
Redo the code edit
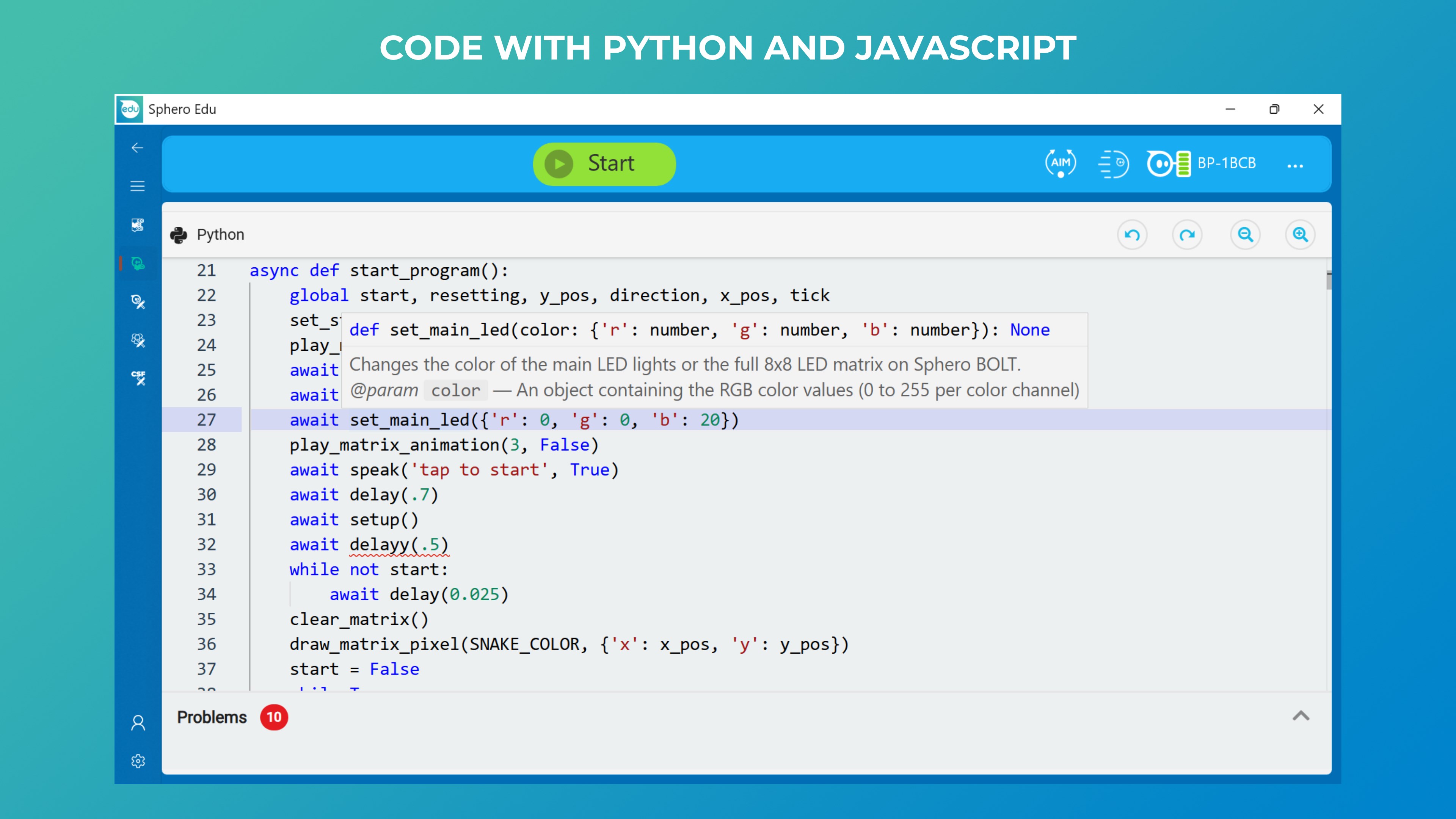pos(1187,234)
